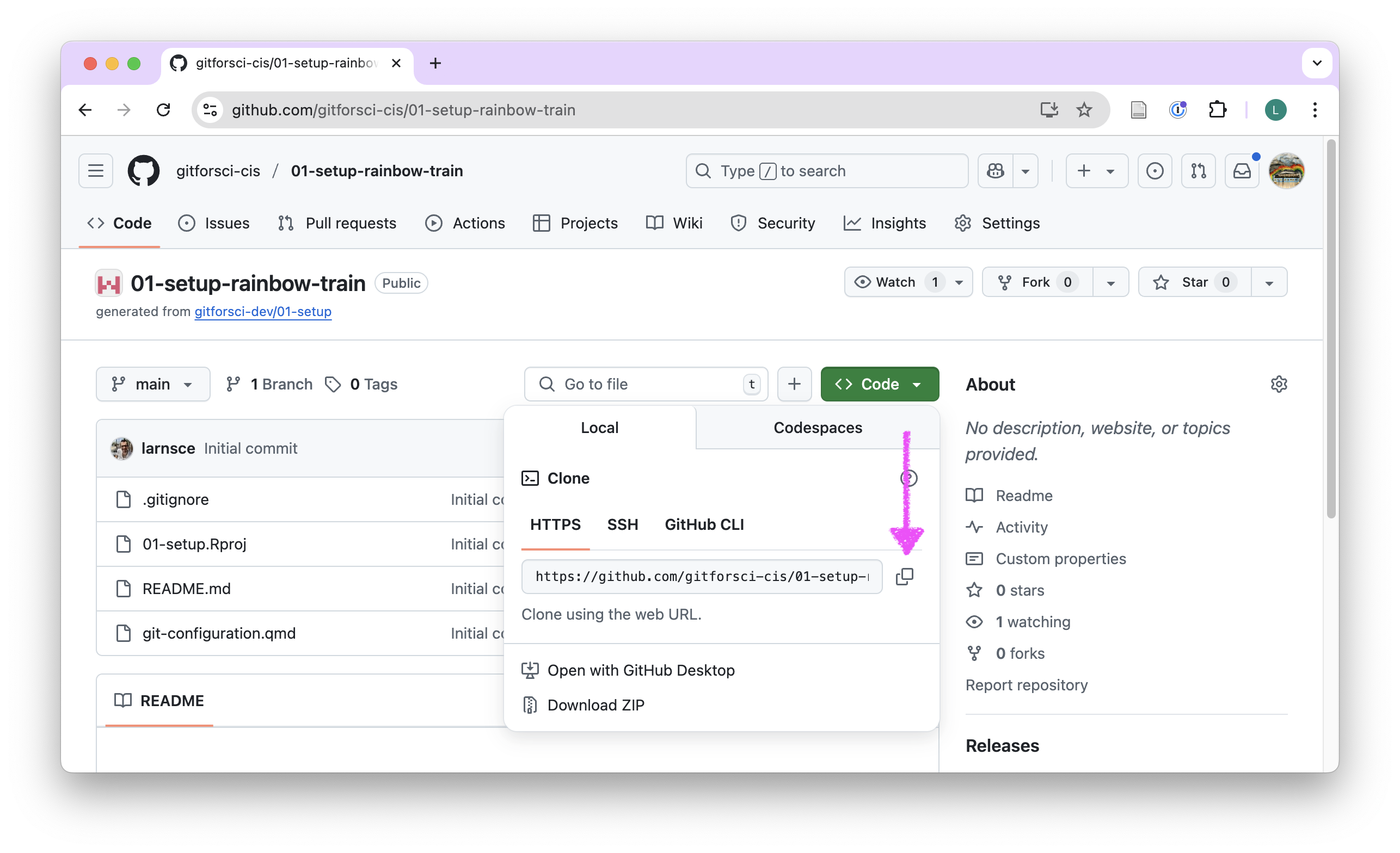Select the HTTPS clone tab
This screenshot has height=853, width=1400.
(x=555, y=525)
